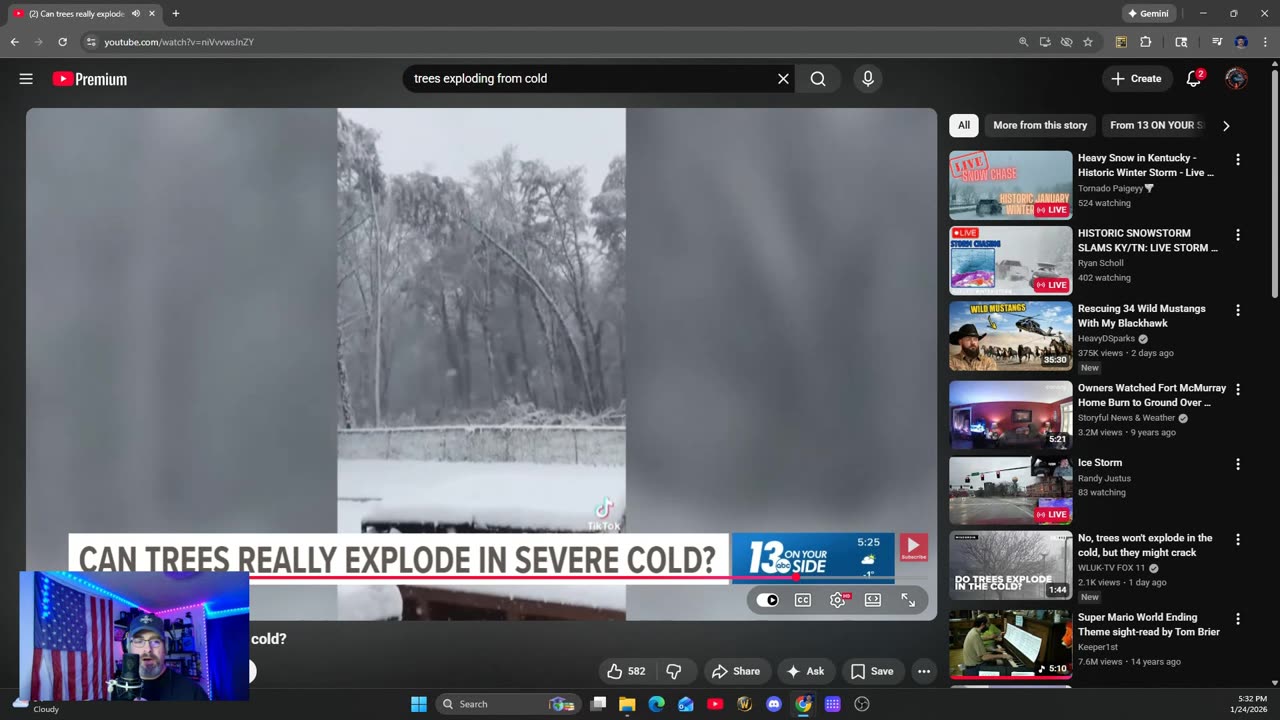Open options for Fort McMurray video
The width and height of the screenshot is (1280, 720).
(1238, 390)
